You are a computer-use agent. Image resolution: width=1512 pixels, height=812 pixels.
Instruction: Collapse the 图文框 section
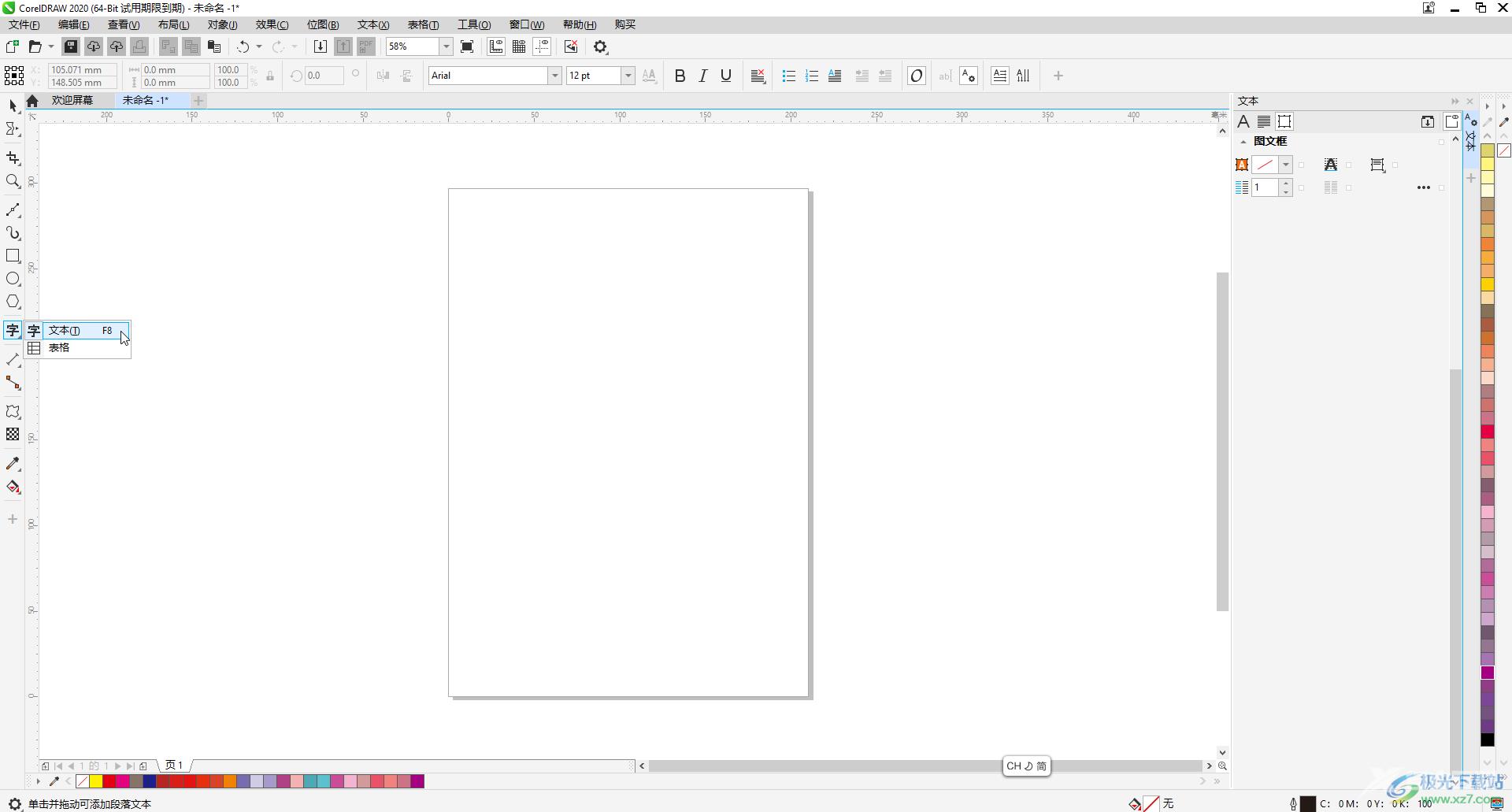click(x=1243, y=142)
